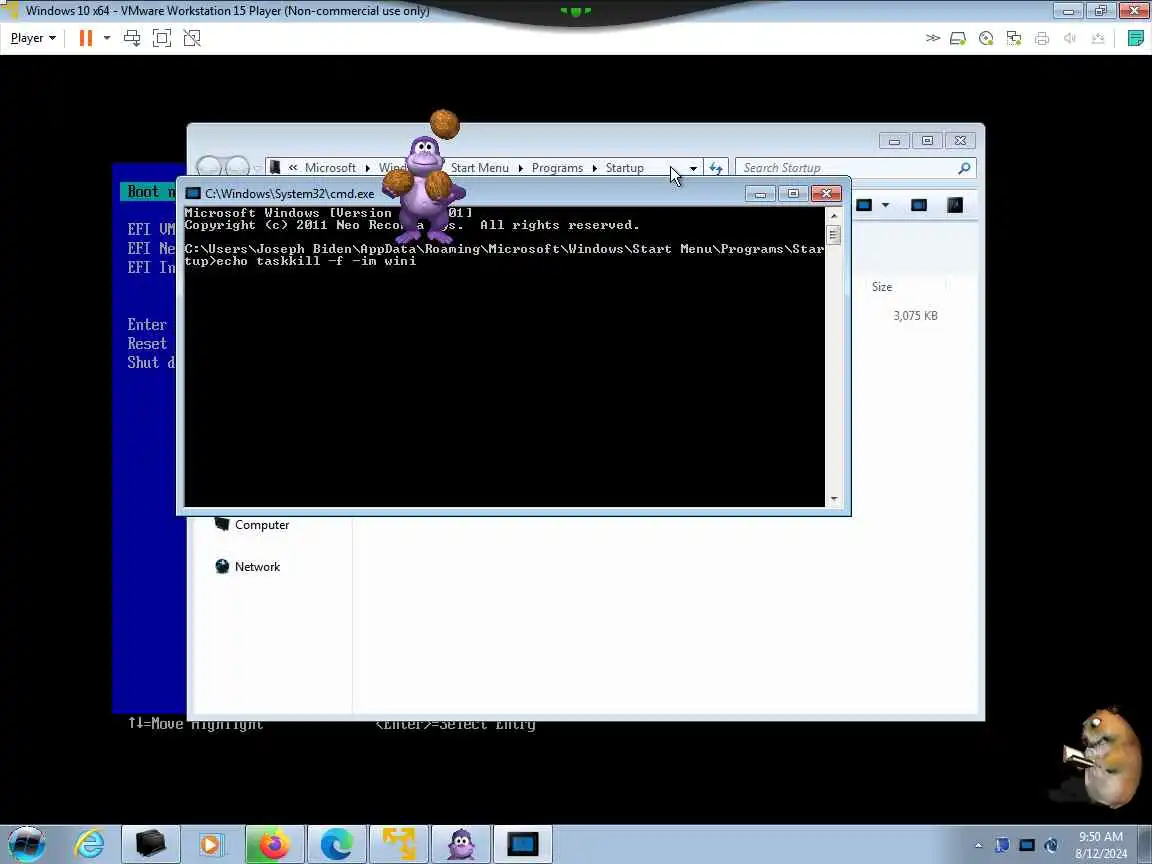Click the cmd.exe vertical scroll thumb

(834, 235)
